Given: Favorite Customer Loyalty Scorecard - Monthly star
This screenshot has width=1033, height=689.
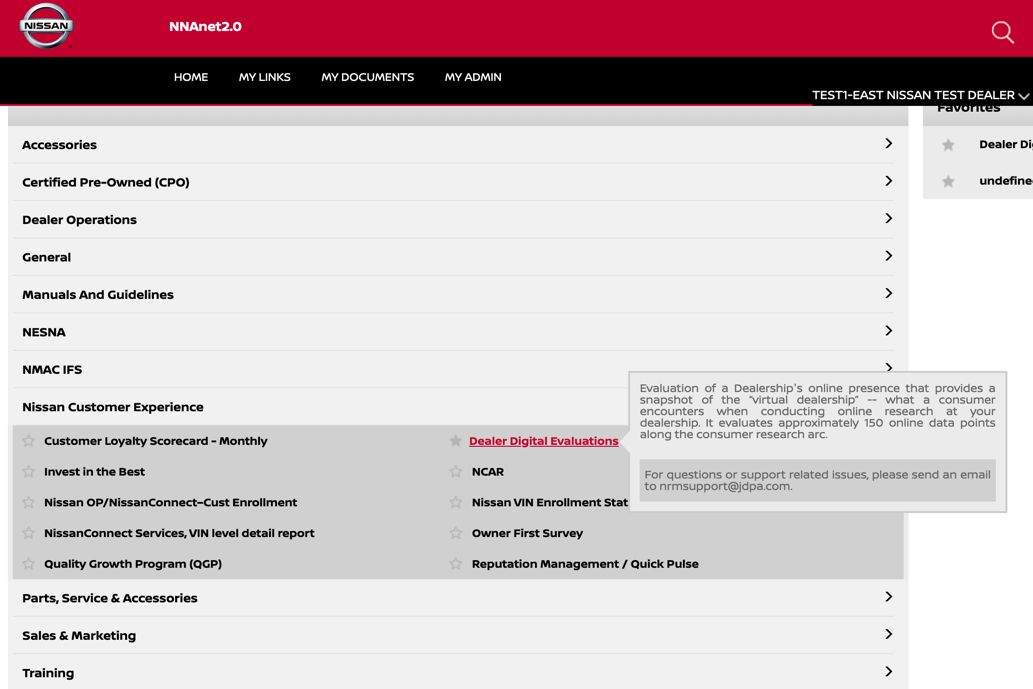Looking at the screenshot, I should click(28, 441).
